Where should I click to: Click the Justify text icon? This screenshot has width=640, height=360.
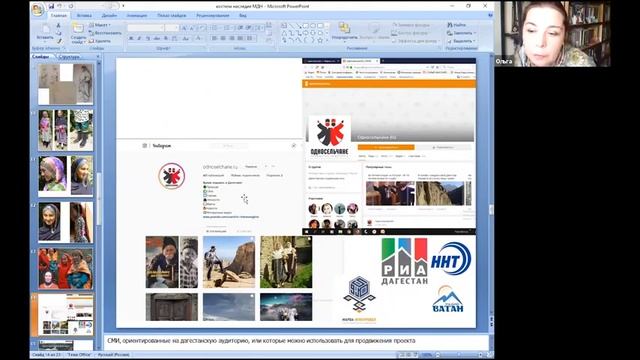tap(240, 38)
